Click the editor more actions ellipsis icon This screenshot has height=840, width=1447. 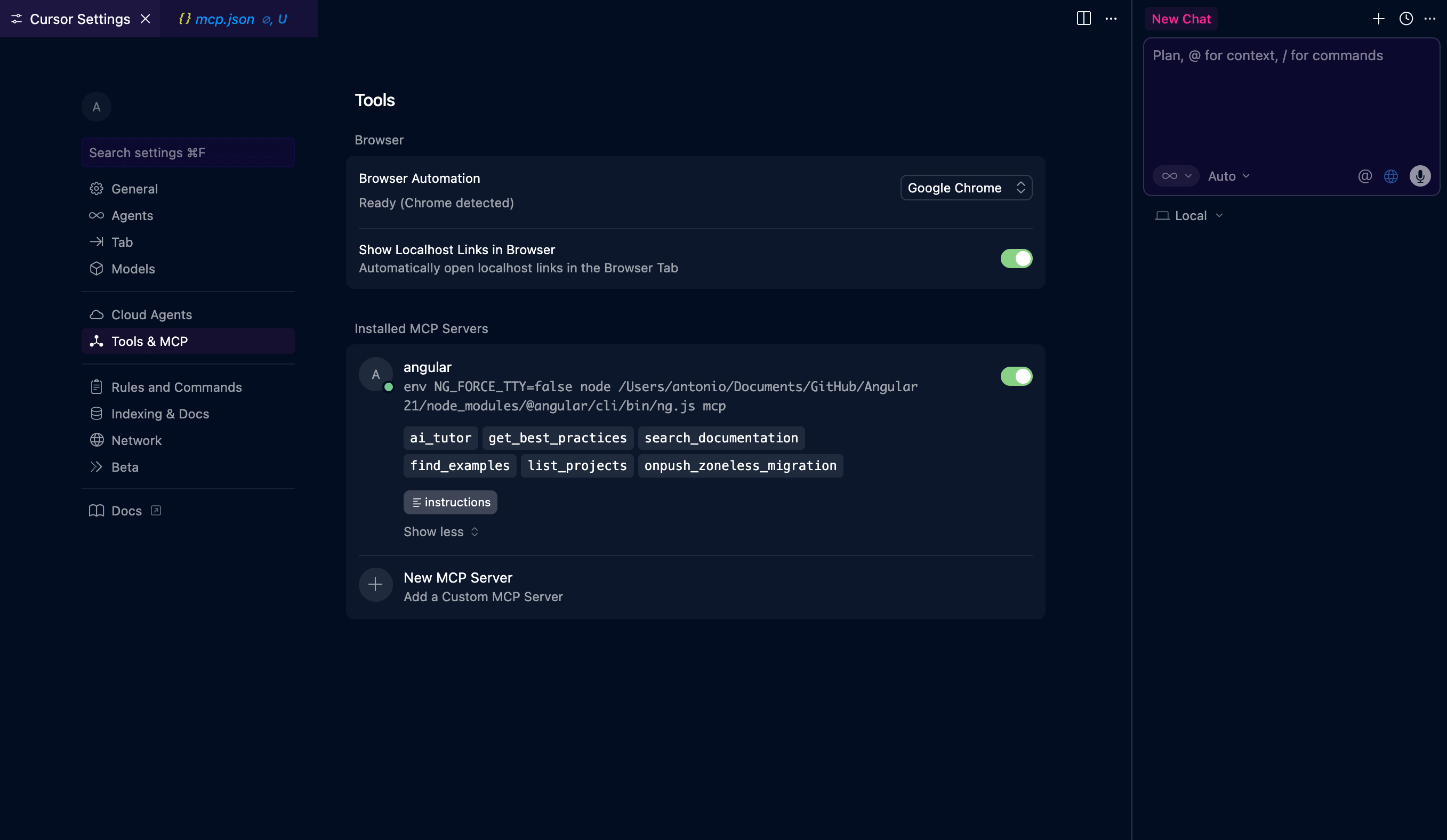tap(1111, 18)
